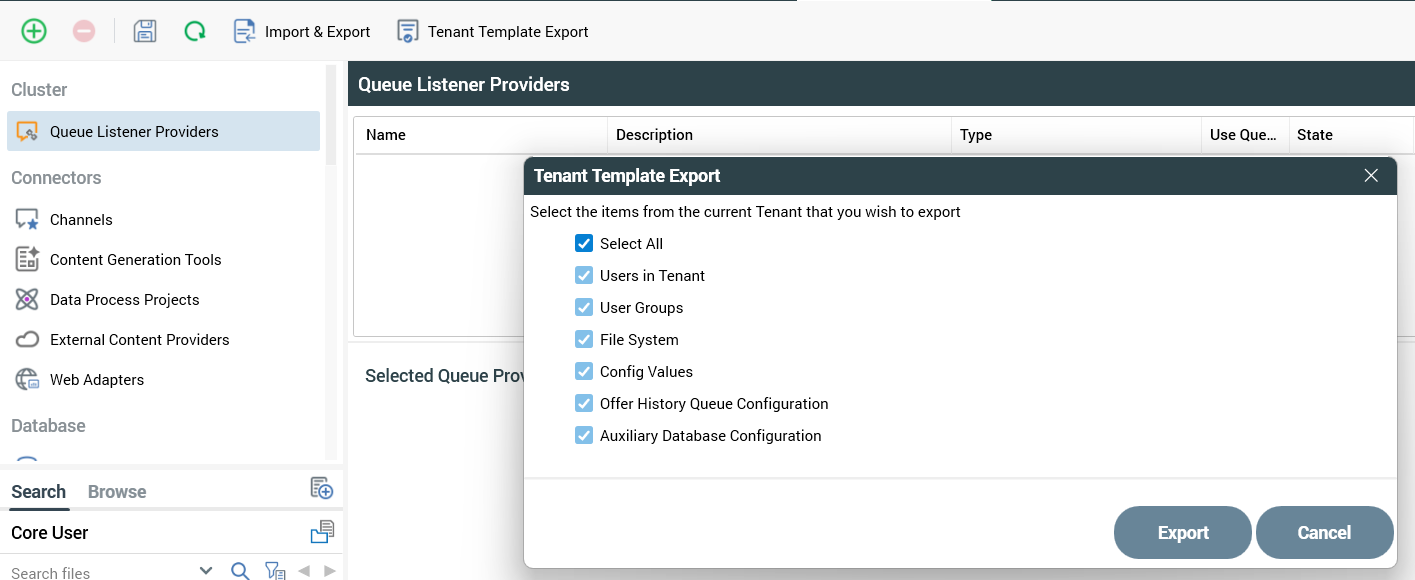1415x580 pixels.
Task: Click the Tenant Template Export toolbar icon
Action: [x=407, y=32]
